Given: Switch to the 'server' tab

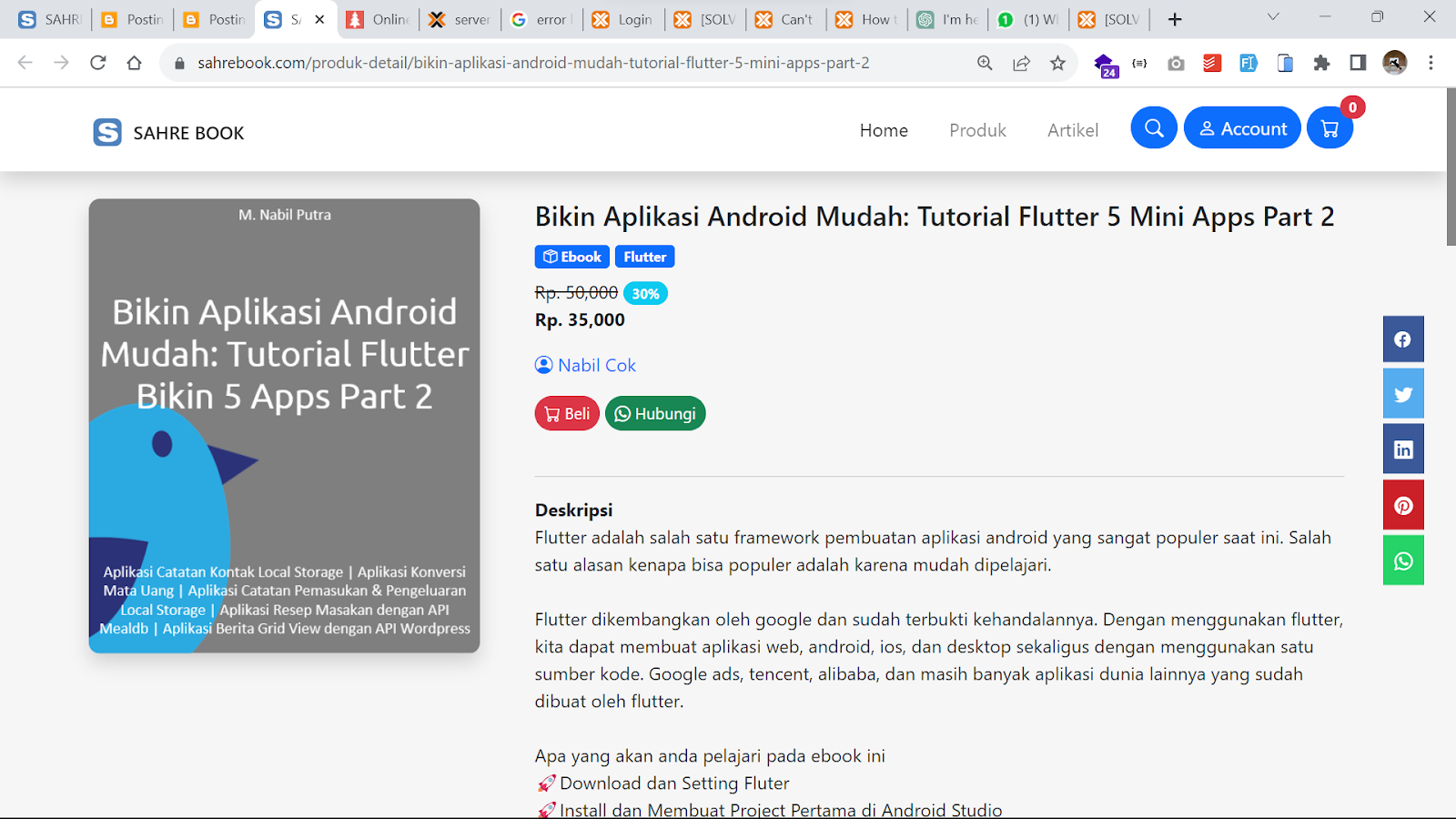Looking at the screenshot, I should [x=460, y=19].
